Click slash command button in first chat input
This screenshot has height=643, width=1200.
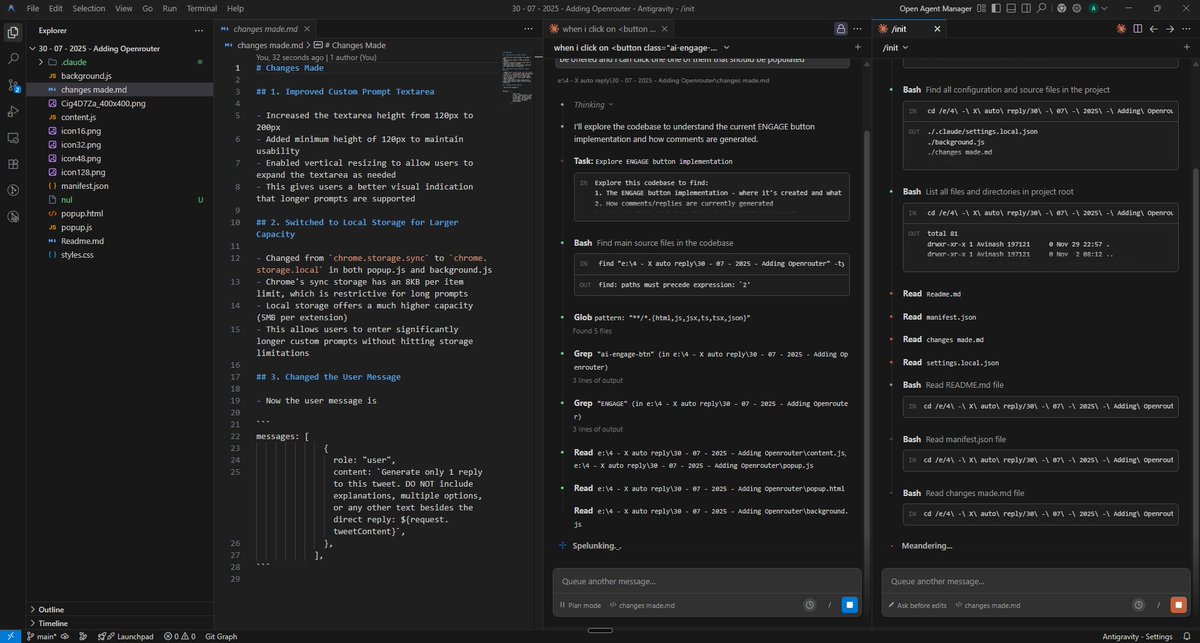click(828, 605)
